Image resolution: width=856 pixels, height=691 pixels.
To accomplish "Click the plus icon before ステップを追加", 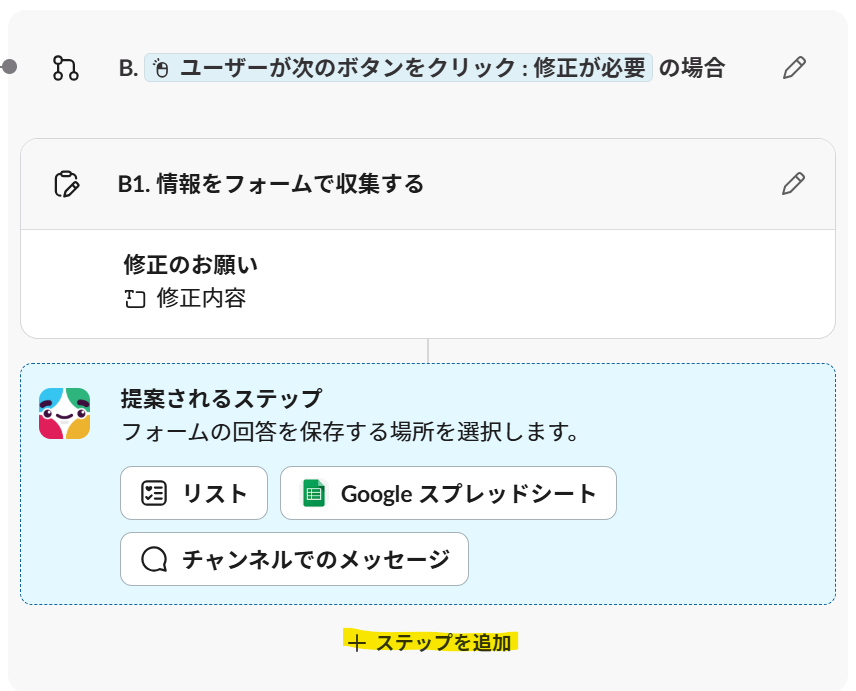I will [356, 643].
